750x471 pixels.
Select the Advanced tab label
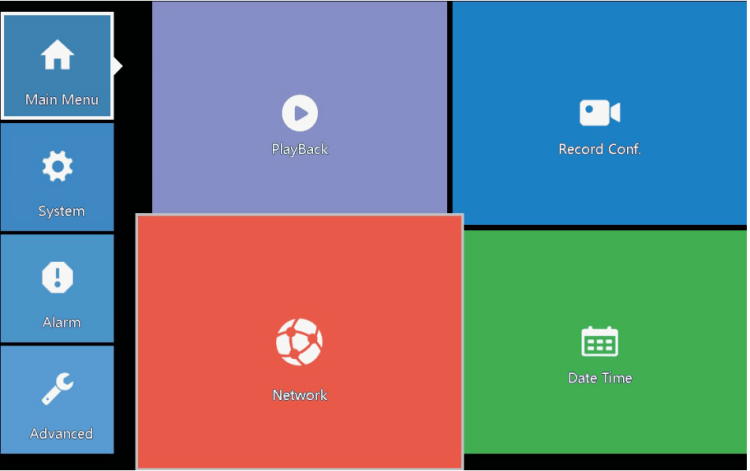(x=61, y=434)
